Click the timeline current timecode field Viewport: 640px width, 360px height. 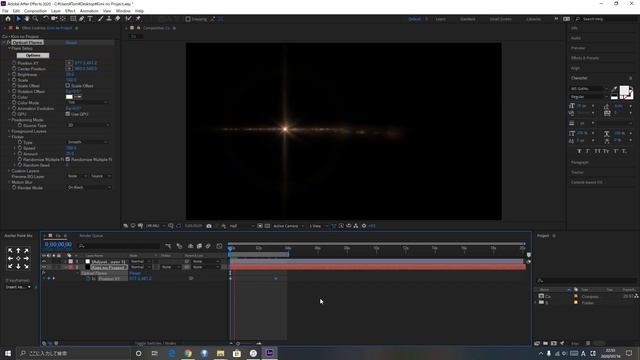[58, 244]
